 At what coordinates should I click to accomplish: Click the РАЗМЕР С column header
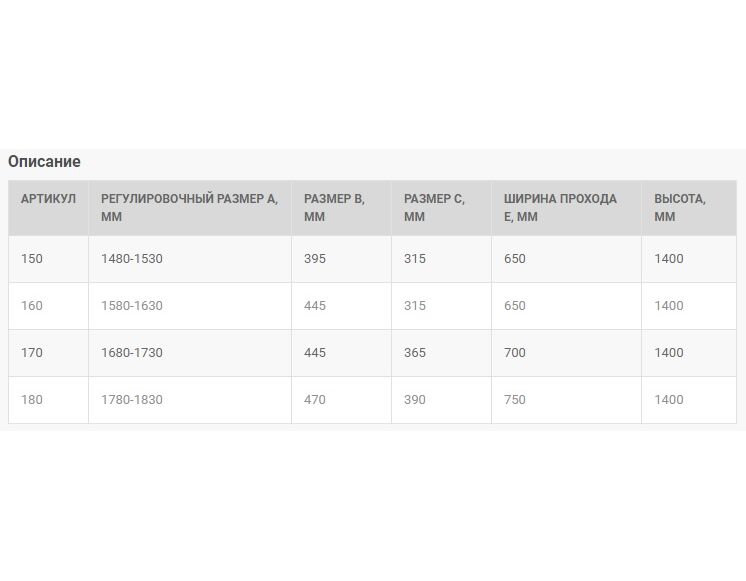[x=442, y=208]
